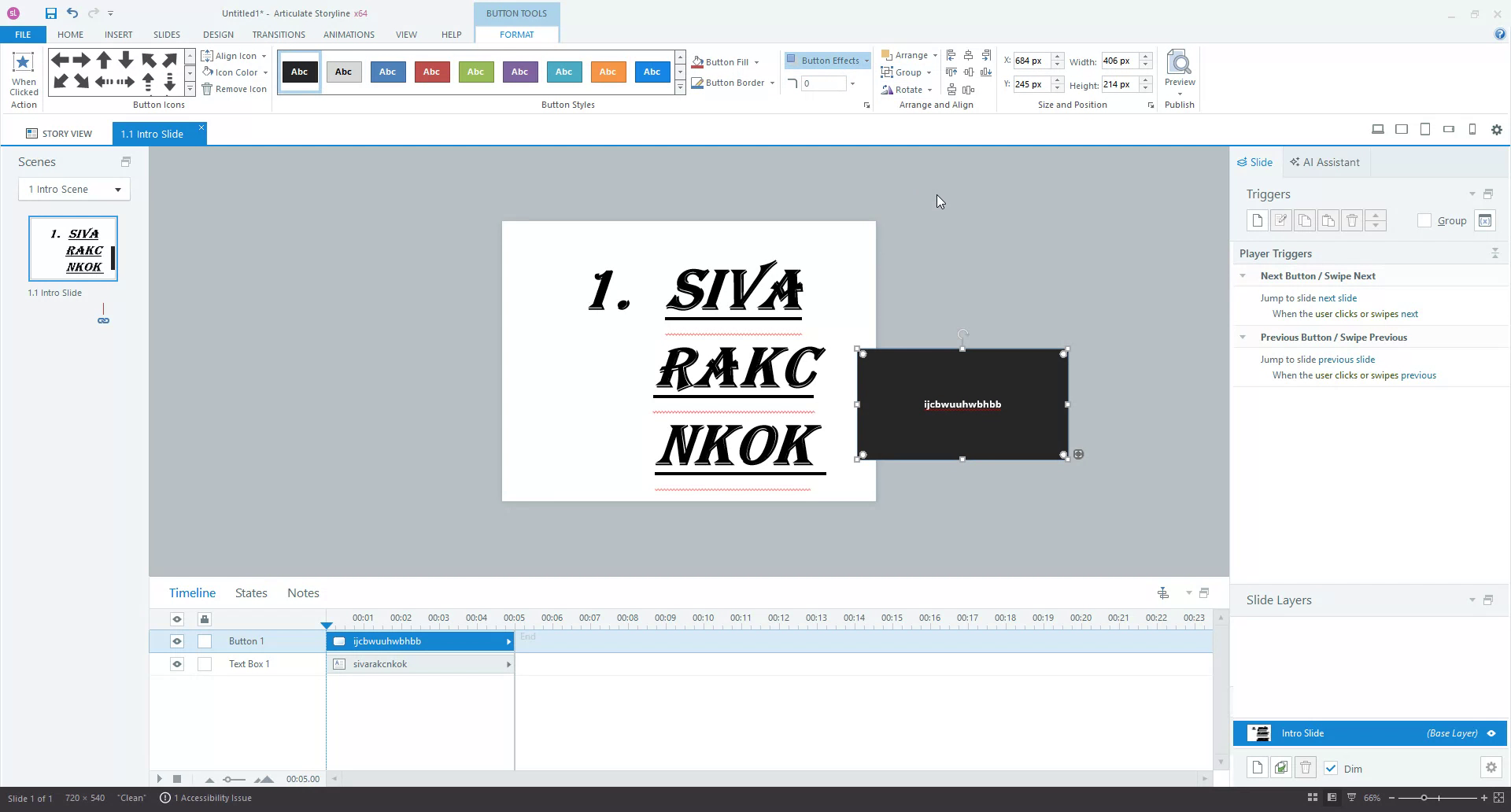Switch to the ANIMATIONS ribbon tab

click(x=349, y=35)
